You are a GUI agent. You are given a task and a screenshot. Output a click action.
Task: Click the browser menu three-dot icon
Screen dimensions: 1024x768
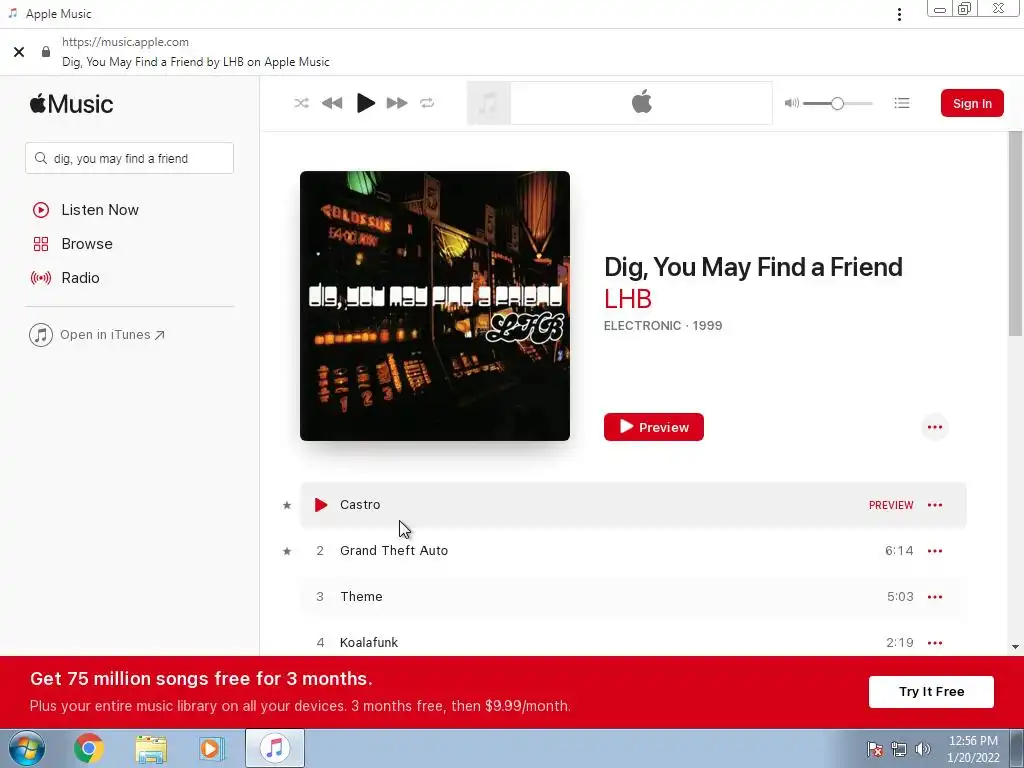[899, 14]
